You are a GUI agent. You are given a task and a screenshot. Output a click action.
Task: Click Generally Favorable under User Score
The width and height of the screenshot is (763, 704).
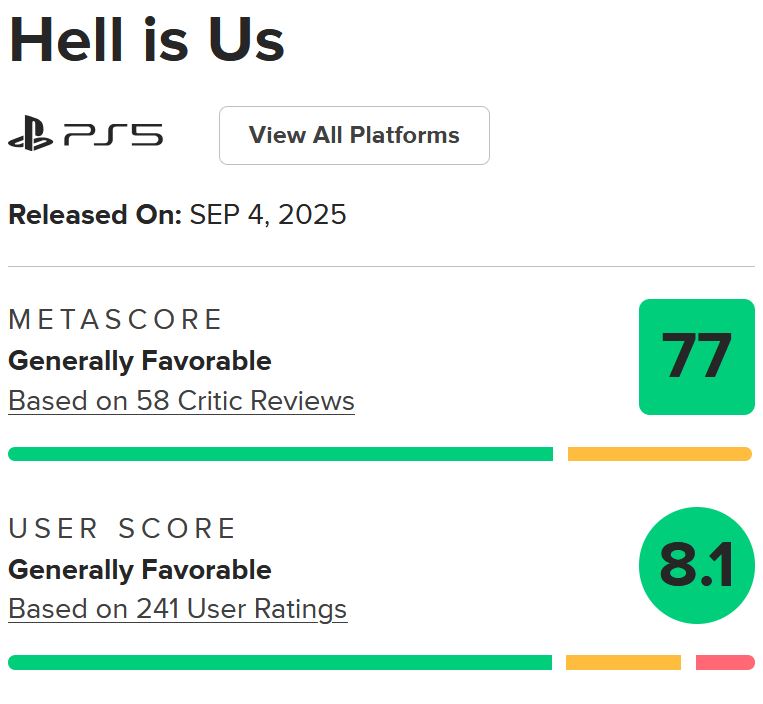(x=140, y=570)
